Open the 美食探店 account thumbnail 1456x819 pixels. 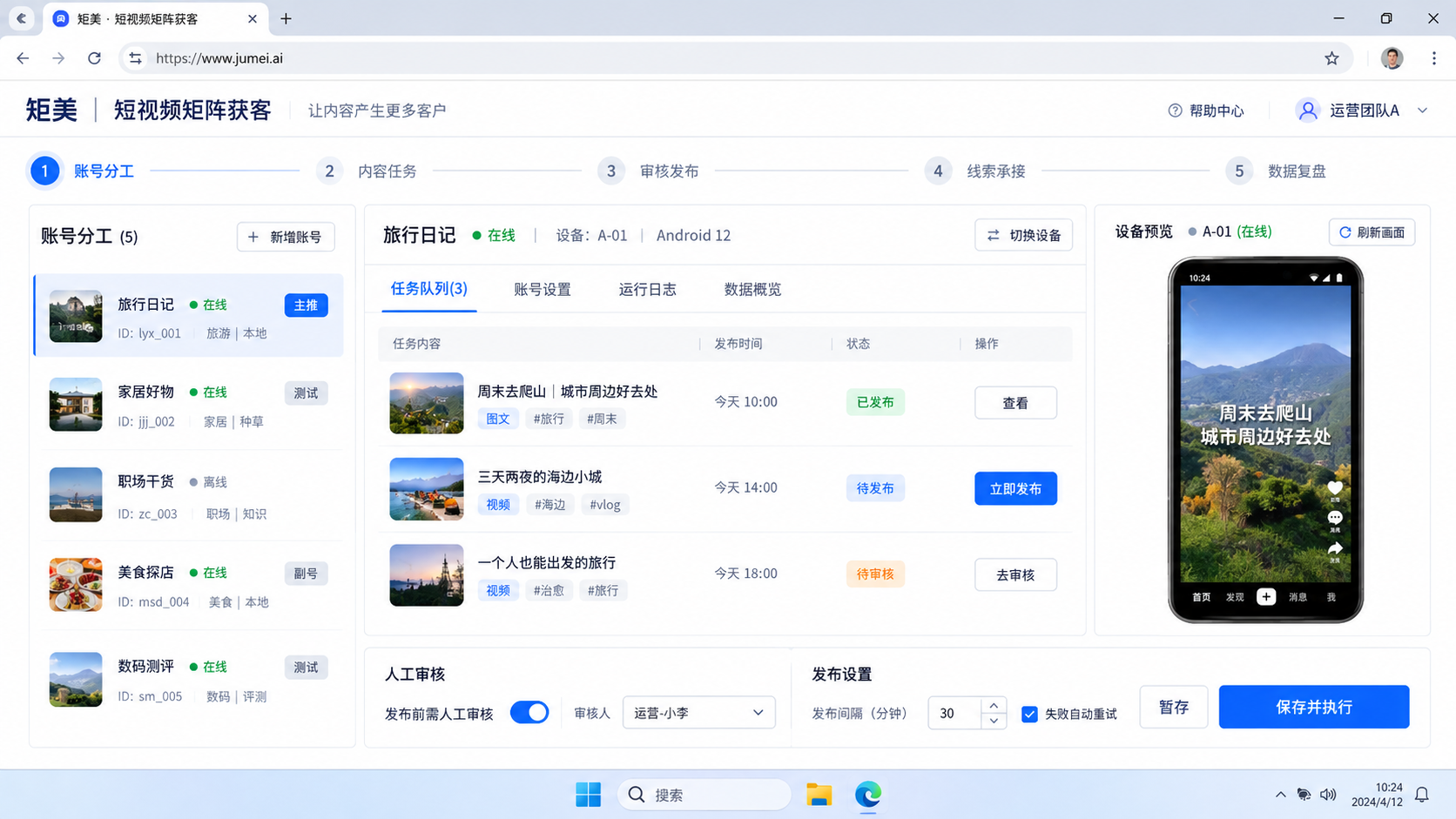click(76, 585)
